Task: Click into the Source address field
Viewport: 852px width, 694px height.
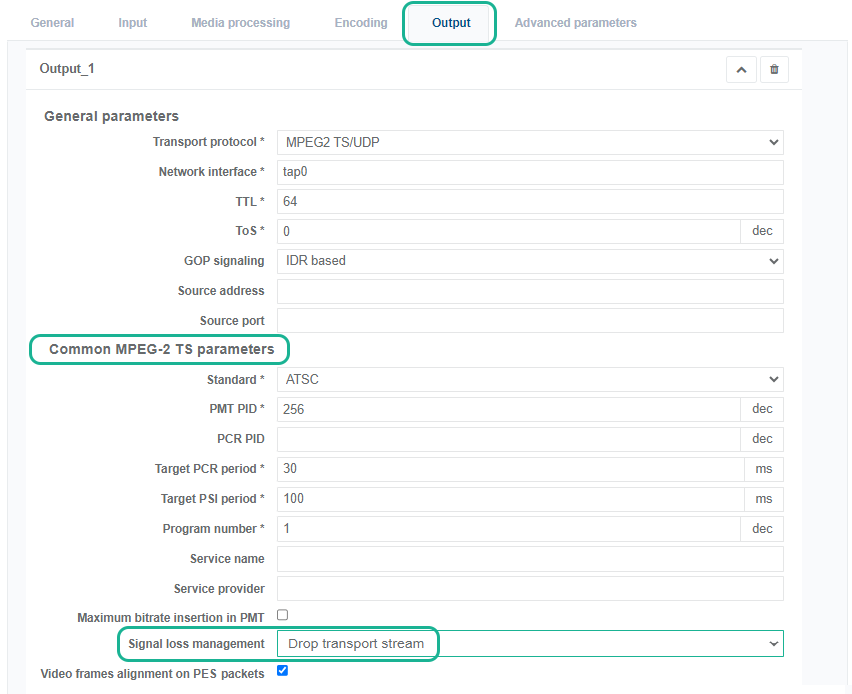Action: pos(529,291)
